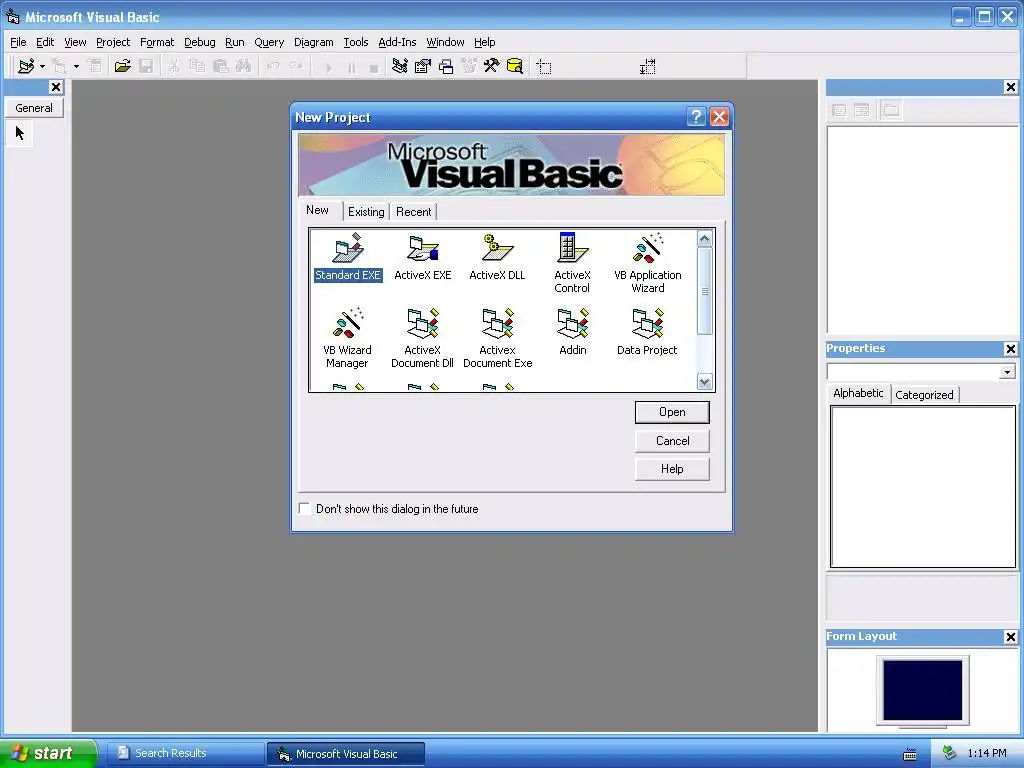Close the Project Explorer panel
This screenshot has height=768, width=1024.
click(1010, 87)
